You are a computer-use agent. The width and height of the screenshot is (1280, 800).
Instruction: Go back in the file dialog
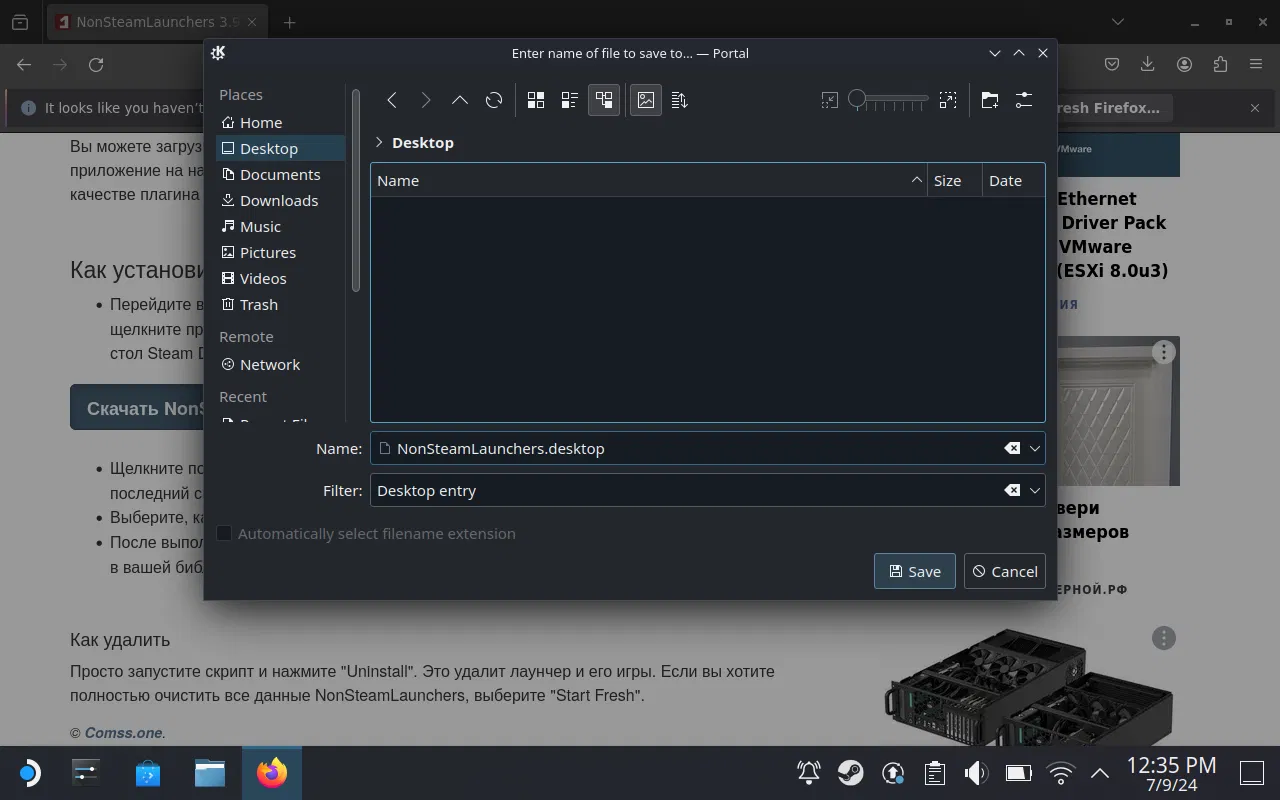pyautogui.click(x=392, y=100)
